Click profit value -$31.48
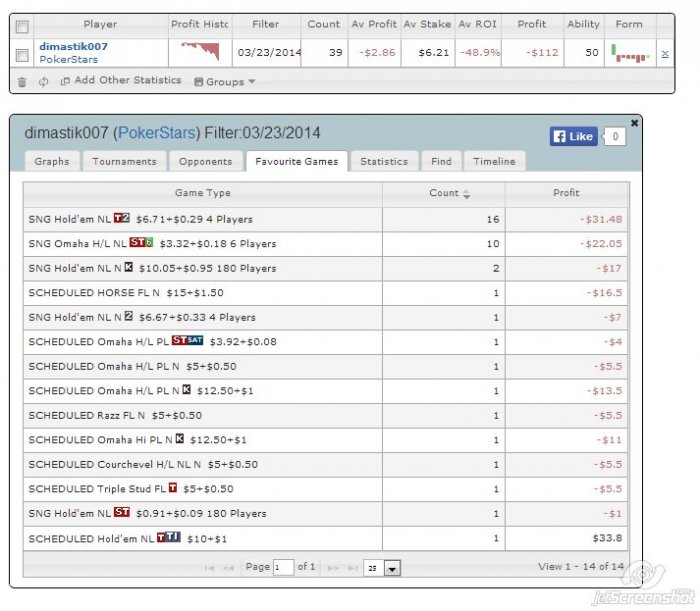The height and width of the screenshot is (611, 700). (x=601, y=219)
